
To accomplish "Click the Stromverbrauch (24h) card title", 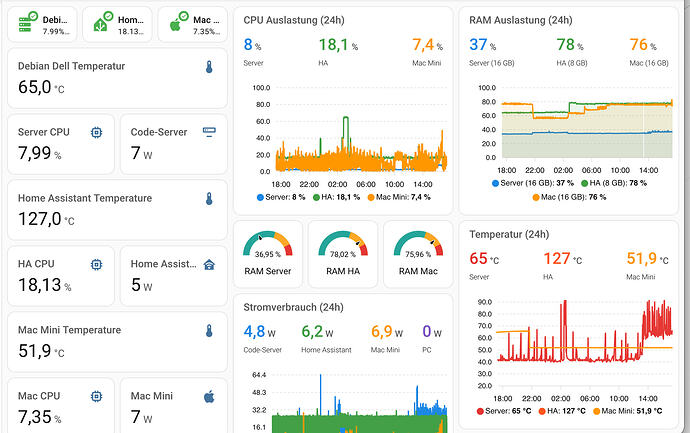I will [x=294, y=307].
